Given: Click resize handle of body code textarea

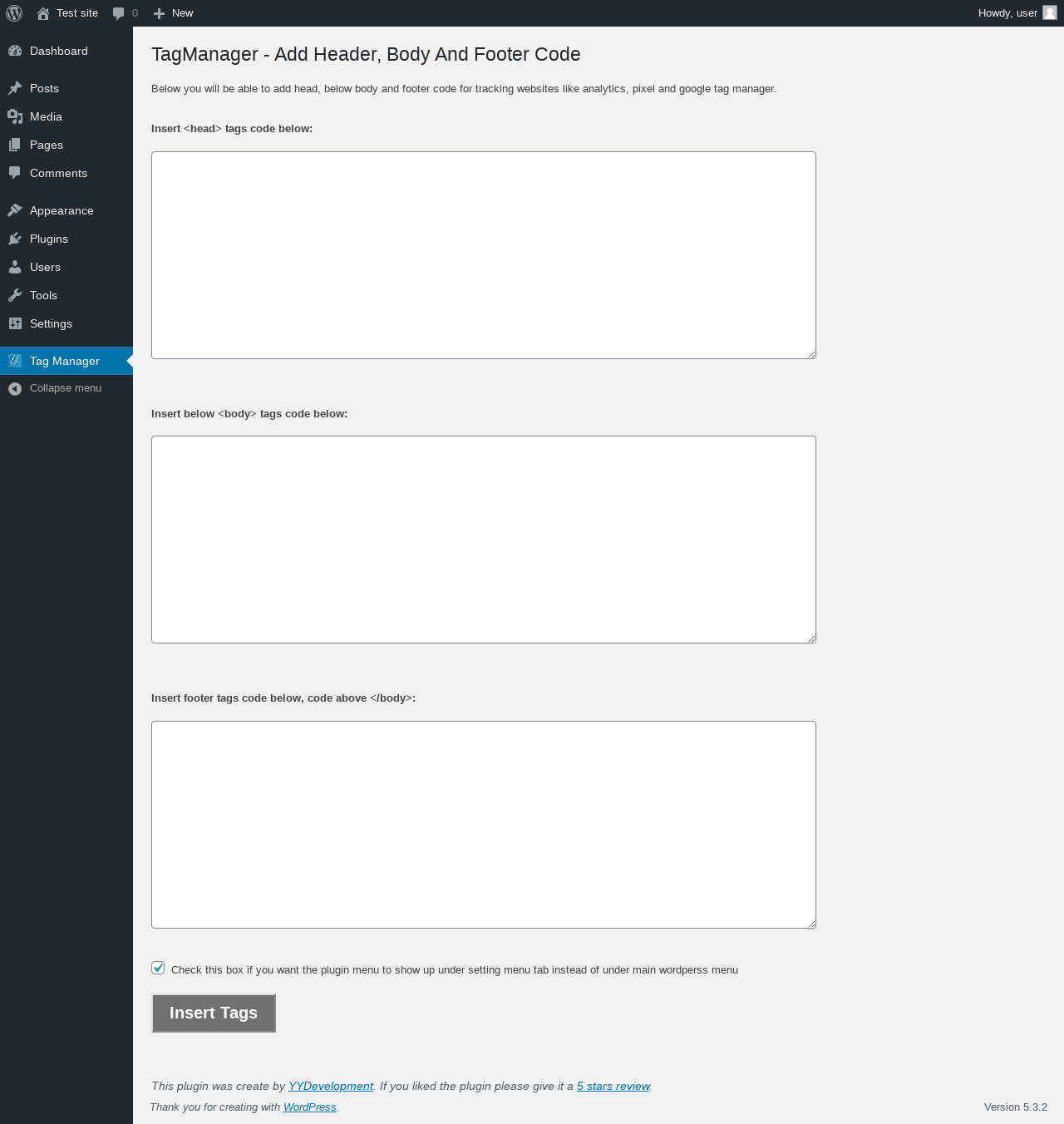Looking at the screenshot, I should pyautogui.click(x=811, y=638).
